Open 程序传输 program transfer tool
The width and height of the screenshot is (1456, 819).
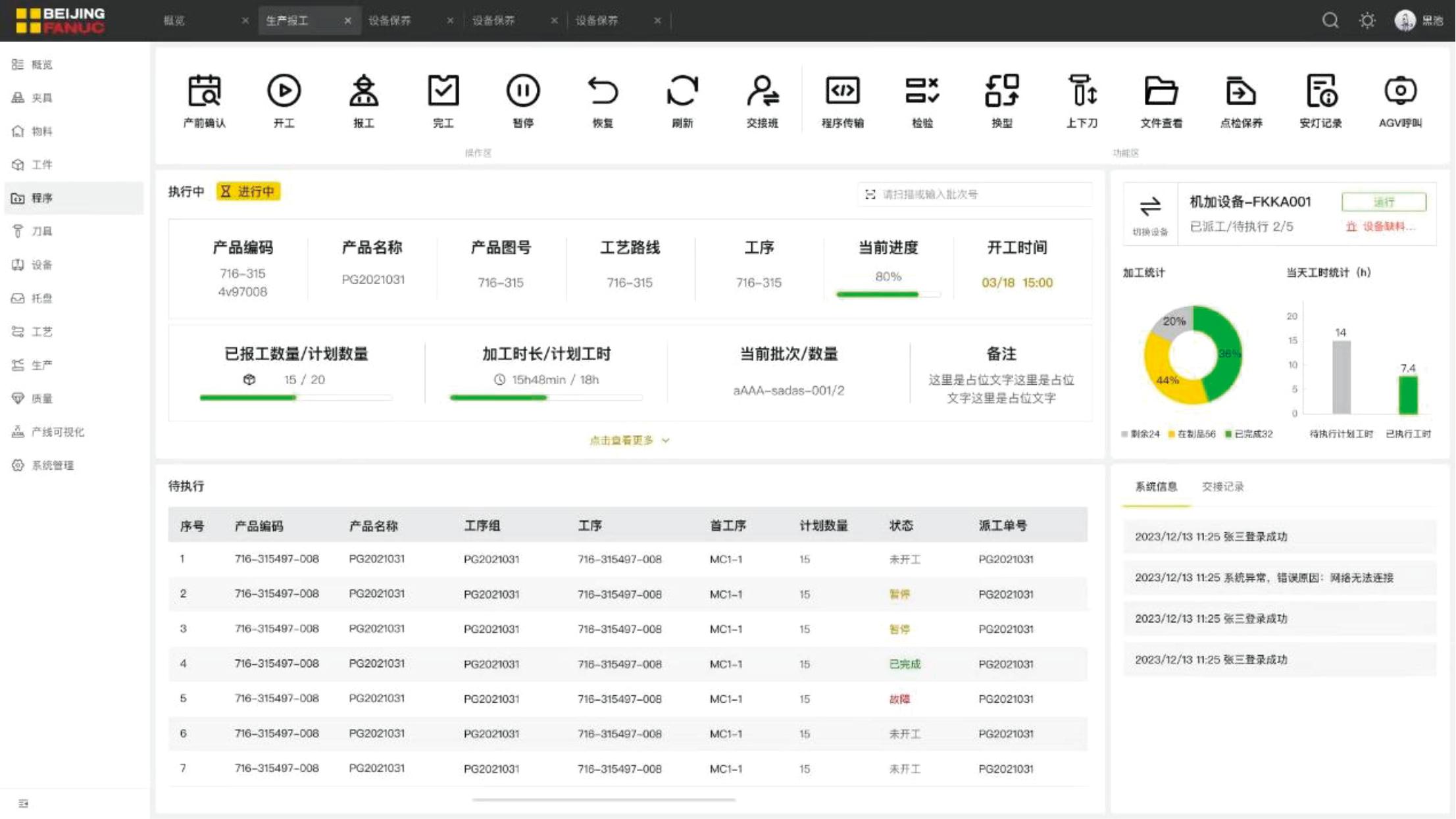(842, 91)
